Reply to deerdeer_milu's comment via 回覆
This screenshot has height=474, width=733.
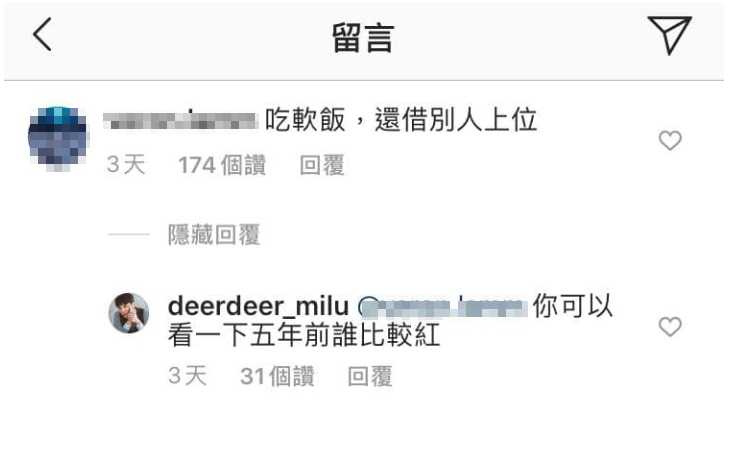370,376
